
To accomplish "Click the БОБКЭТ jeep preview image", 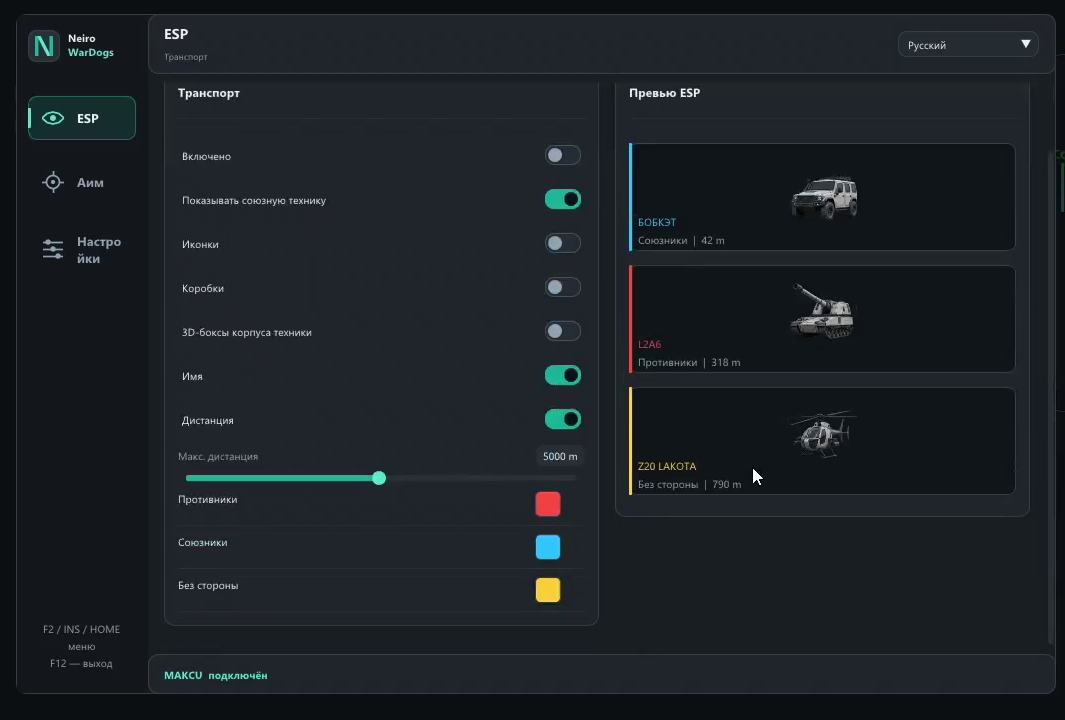I will point(824,197).
